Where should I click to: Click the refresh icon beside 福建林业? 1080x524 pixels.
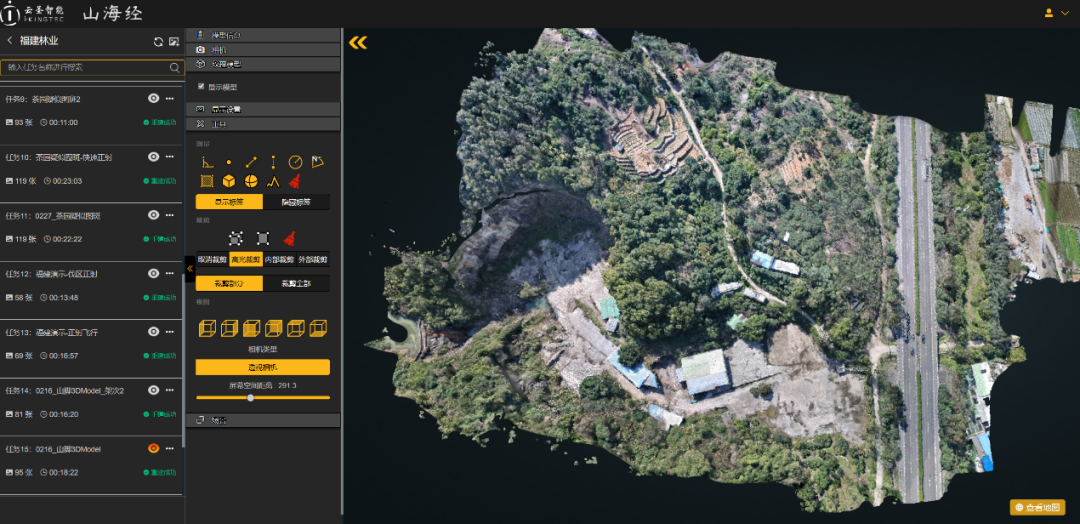(x=157, y=41)
